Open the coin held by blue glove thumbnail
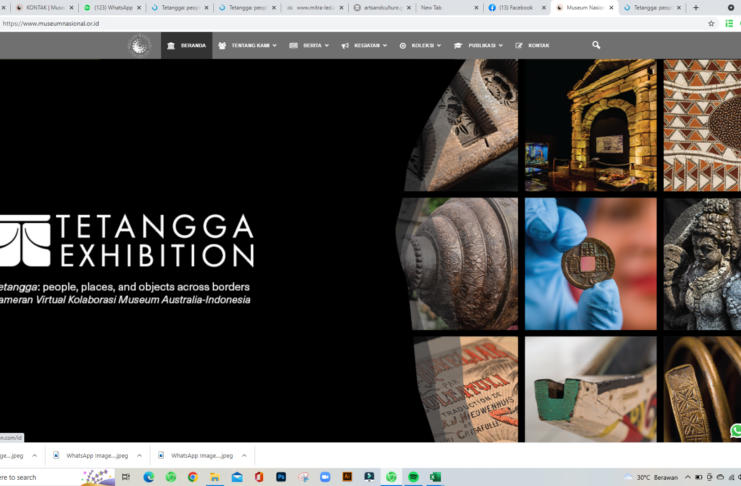The image size is (741, 486). click(x=590, y=264)
